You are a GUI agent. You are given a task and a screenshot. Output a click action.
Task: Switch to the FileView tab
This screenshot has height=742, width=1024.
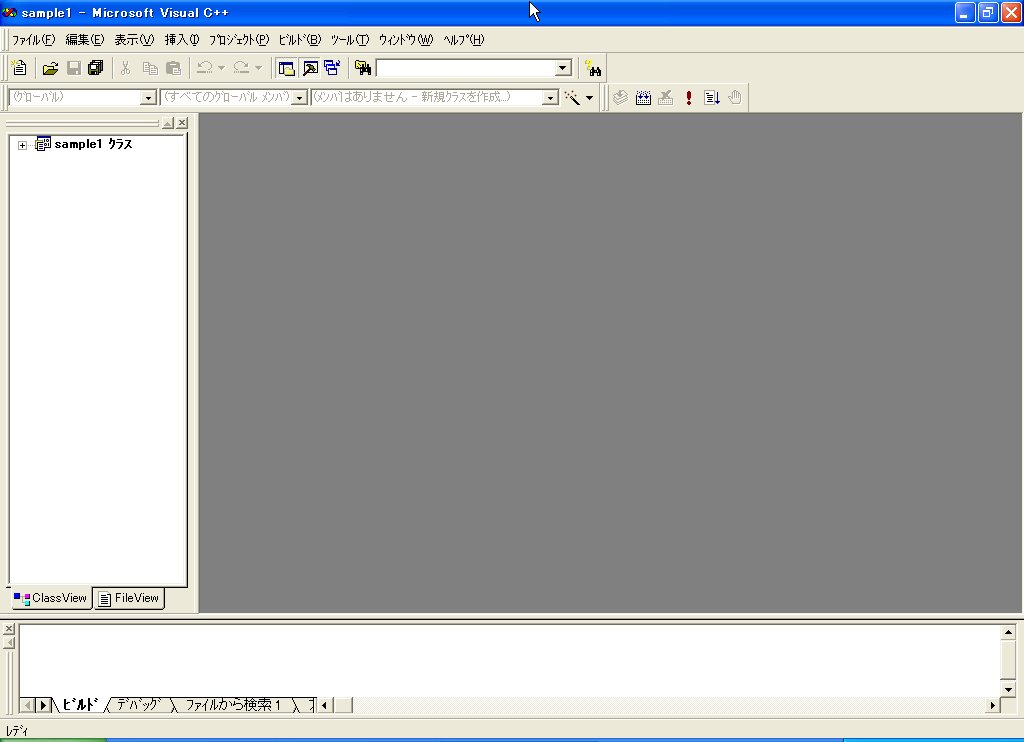pyautogui.click(x=129, y=598)
